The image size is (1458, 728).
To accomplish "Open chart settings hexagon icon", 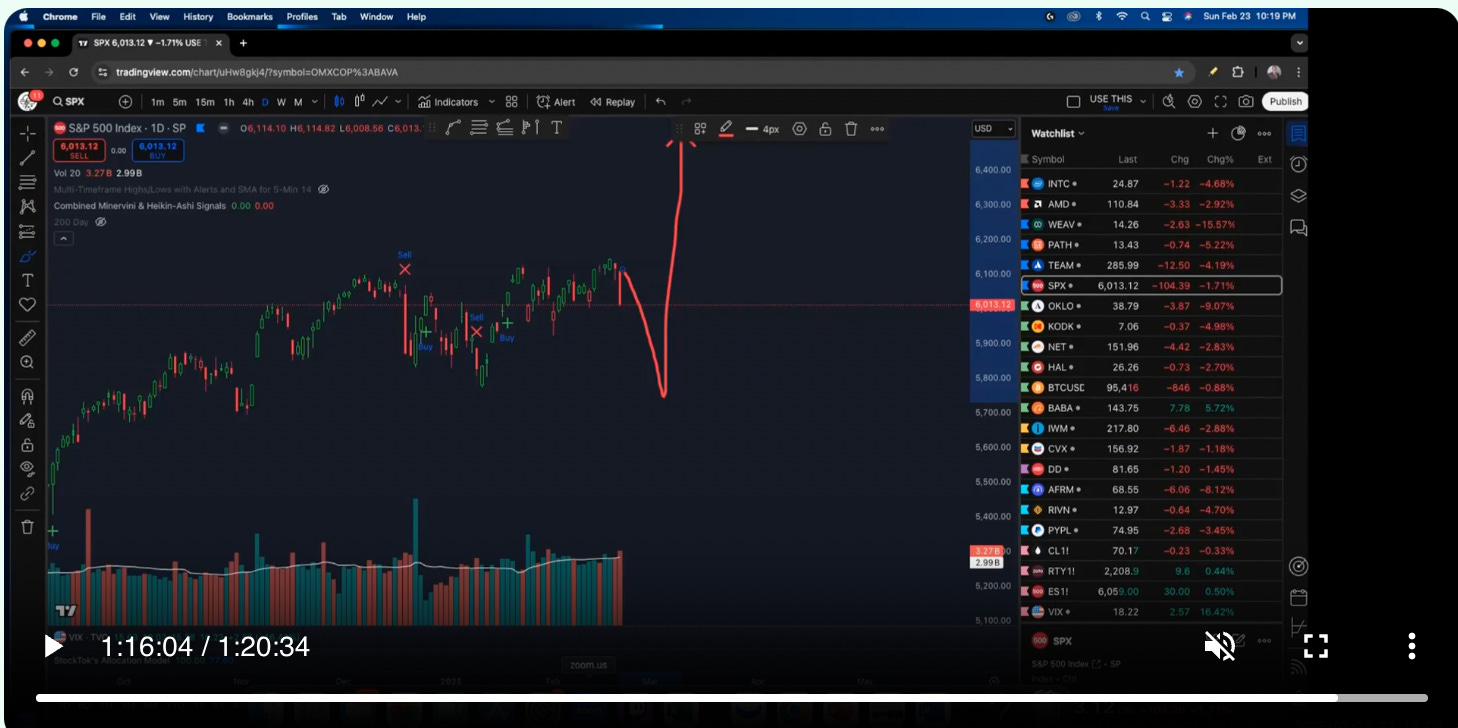I will 1195,102.
